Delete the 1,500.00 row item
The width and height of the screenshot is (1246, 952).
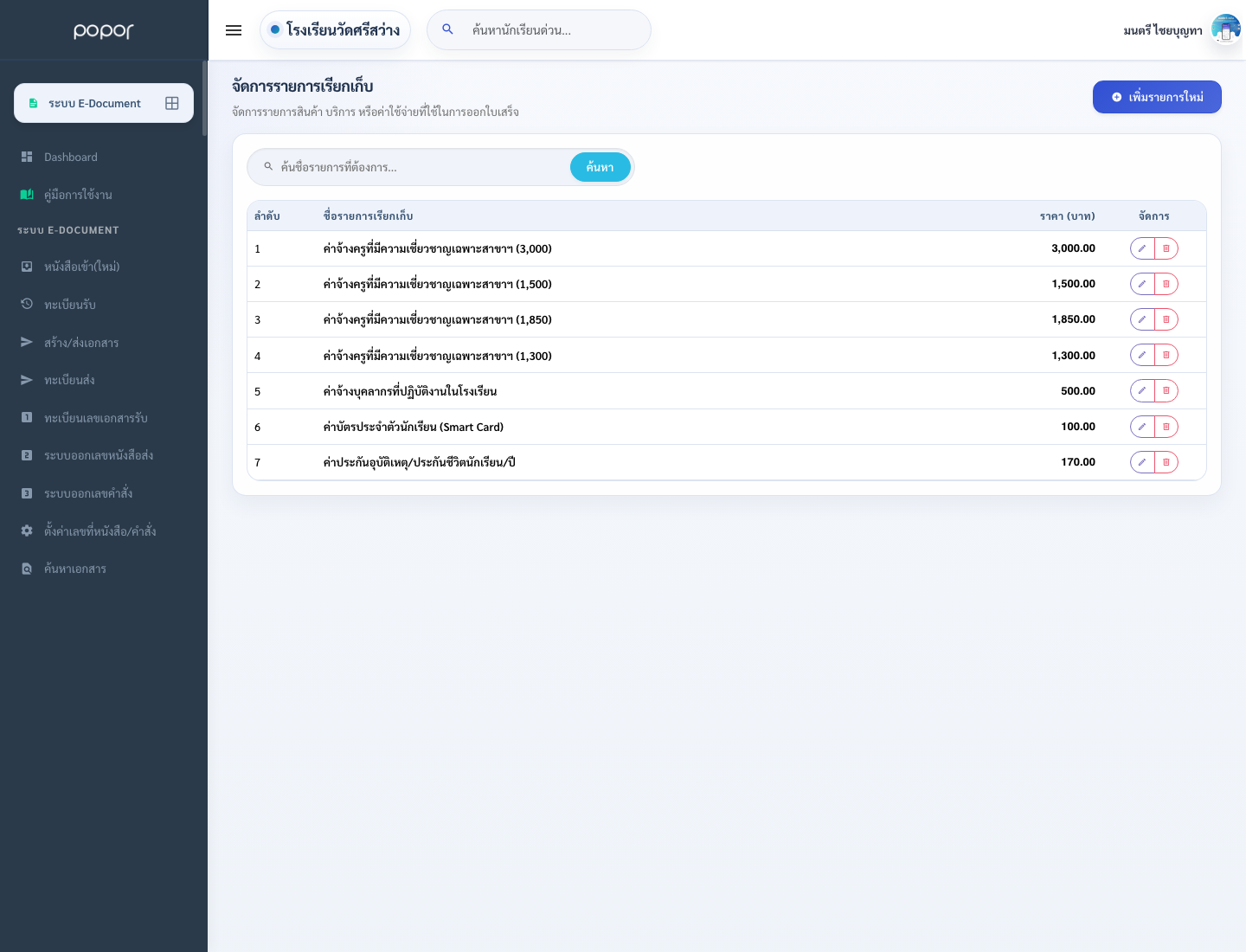[x=1166, y=284]
